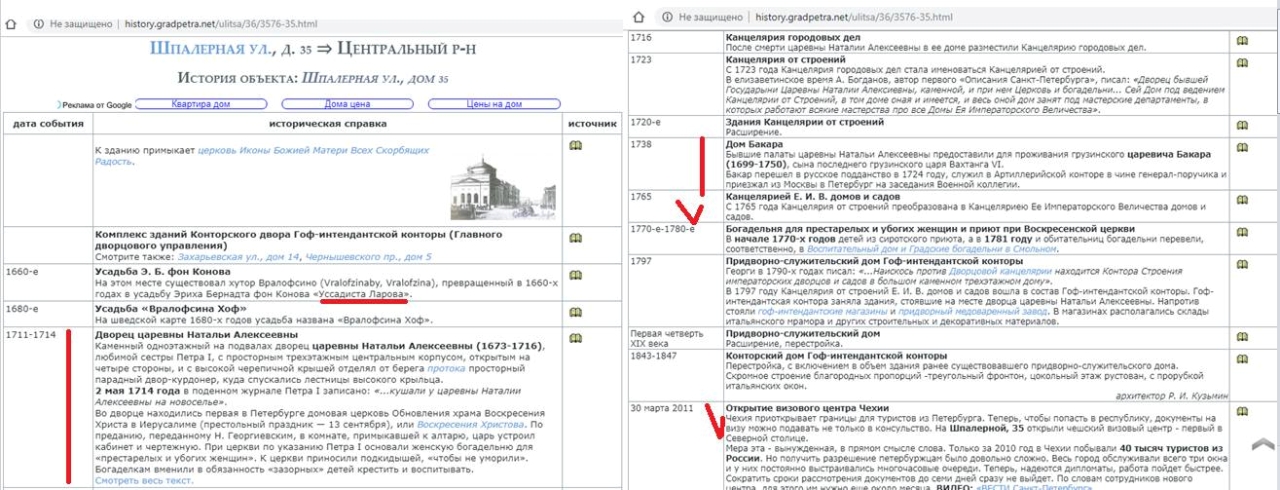The image size is (1280, 490).
Task: Click the Цены на дом ad button
Action: 494,104
